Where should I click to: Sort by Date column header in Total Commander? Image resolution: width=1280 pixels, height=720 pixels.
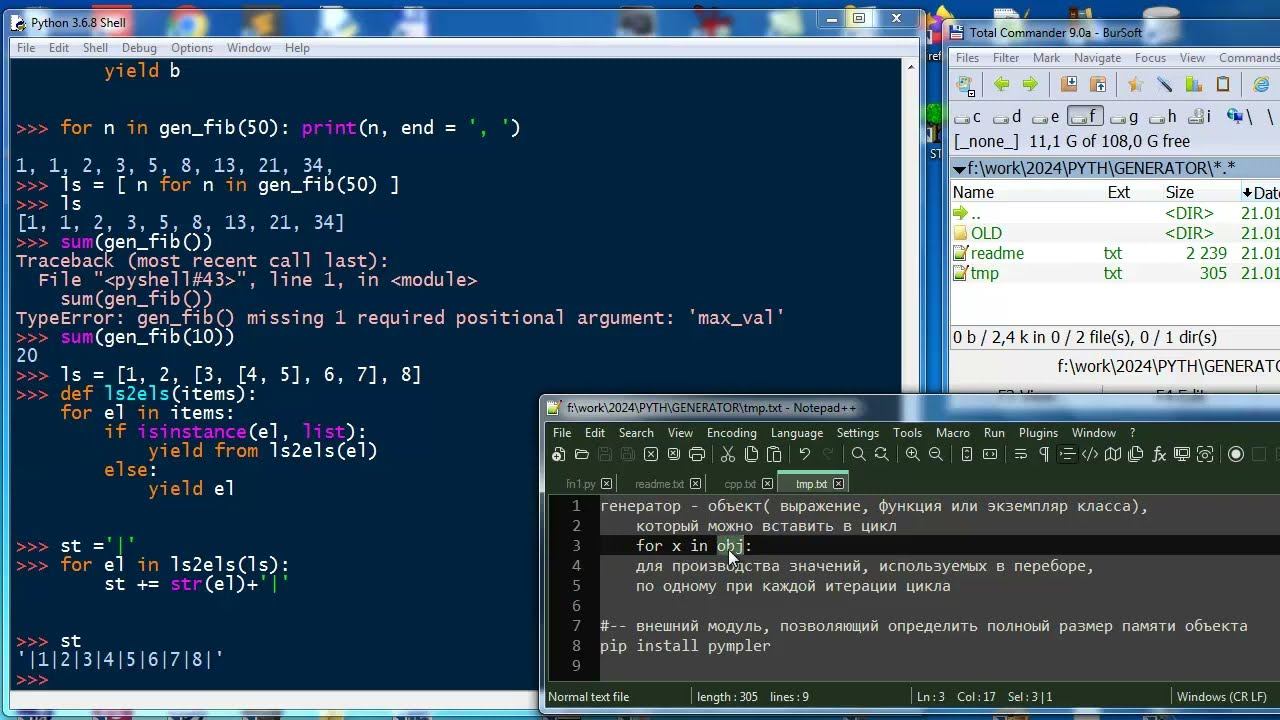tap(1261, 192)
